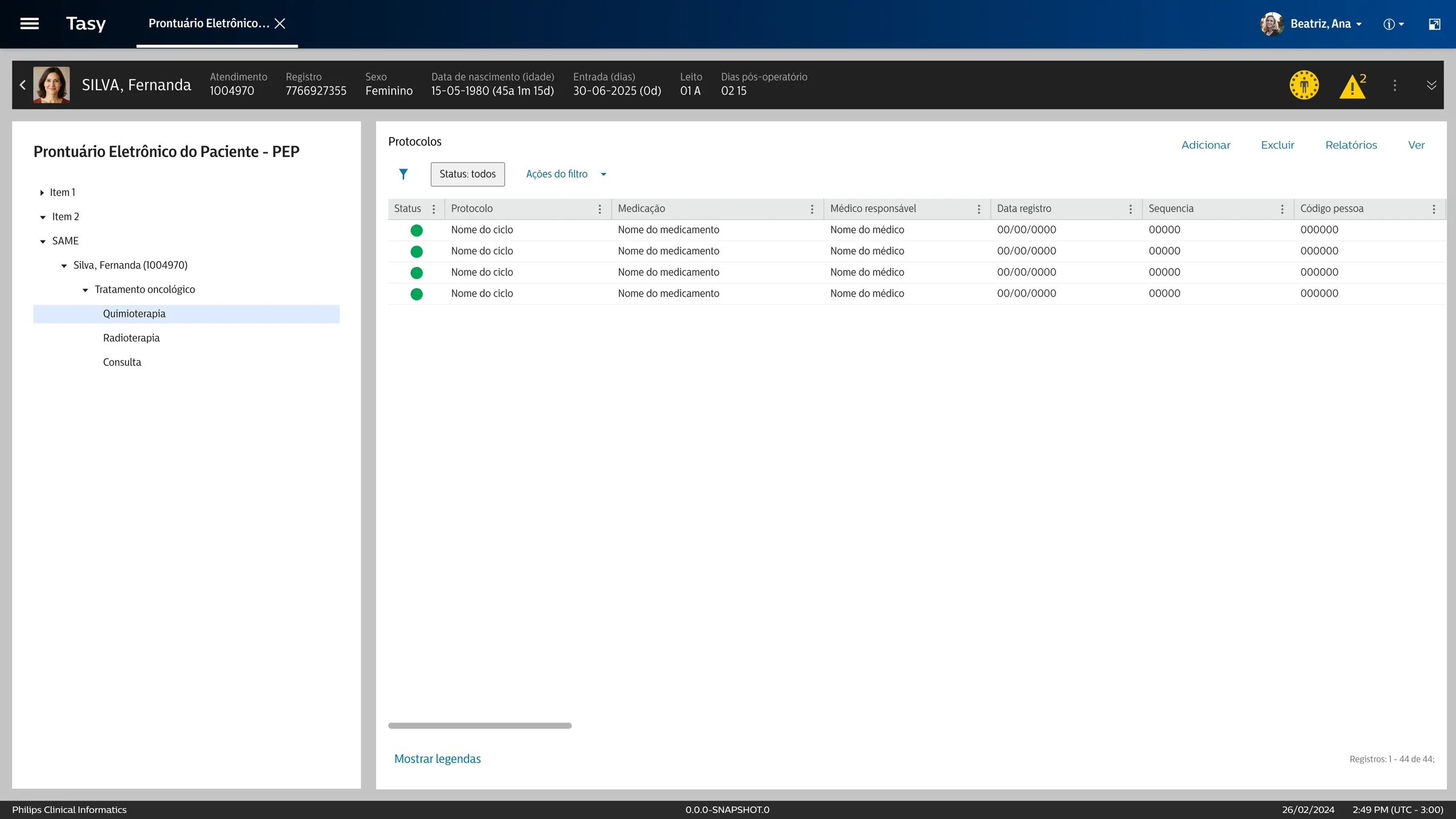Open Código pessoa column options menu
This screenshot has width=1456, height=819.
click(x=1434, y=209)
